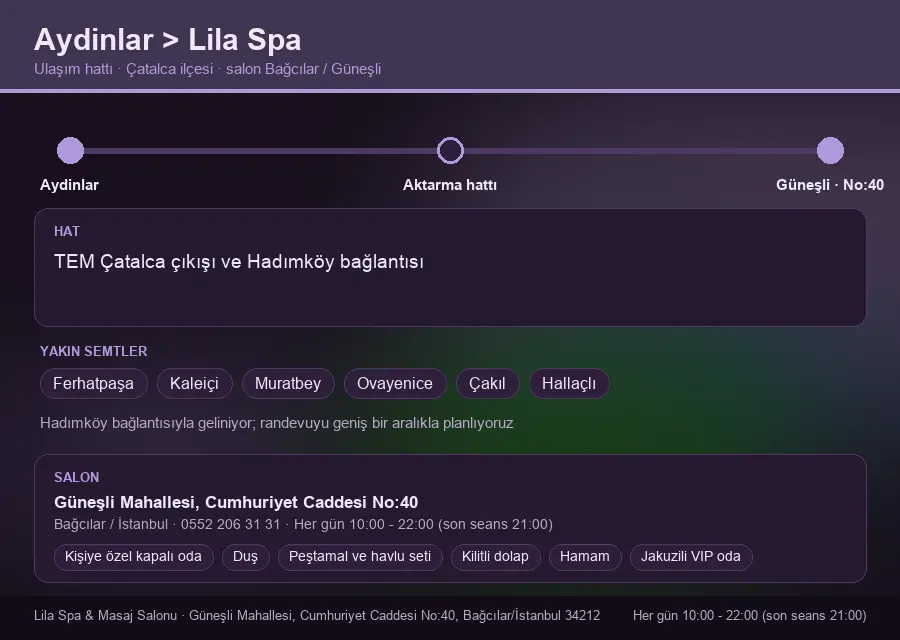Viewport: 900px width, 640px height.
Task: Select the Kilitli dolap amenity tag
Action: (x=495, y=557)
